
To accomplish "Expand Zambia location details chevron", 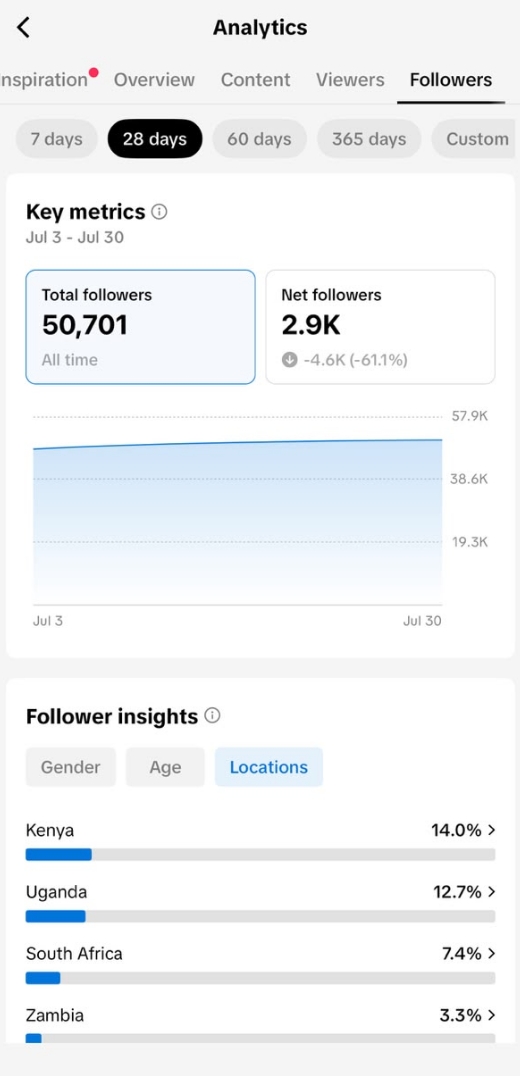I will [491, 1016].
